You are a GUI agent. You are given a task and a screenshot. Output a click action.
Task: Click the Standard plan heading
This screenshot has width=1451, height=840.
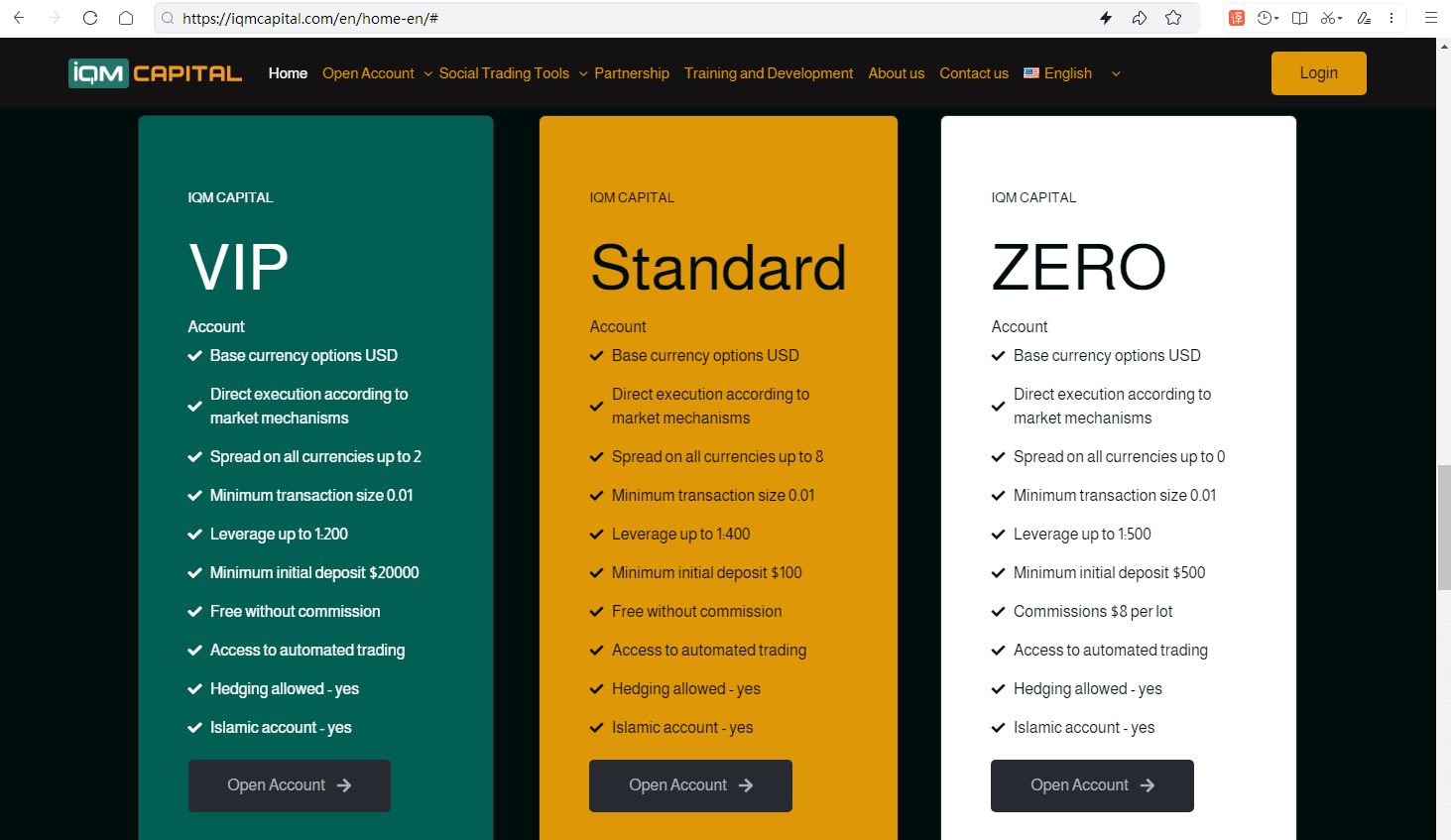[718, 268]
